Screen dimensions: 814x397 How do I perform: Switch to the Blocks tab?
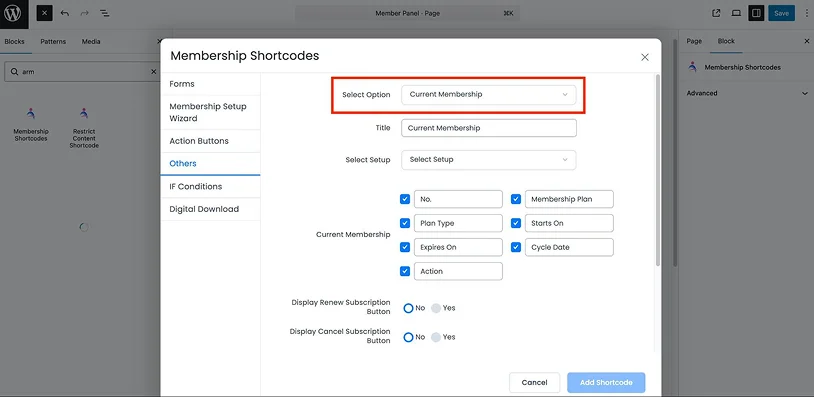[x=15, y=42]
